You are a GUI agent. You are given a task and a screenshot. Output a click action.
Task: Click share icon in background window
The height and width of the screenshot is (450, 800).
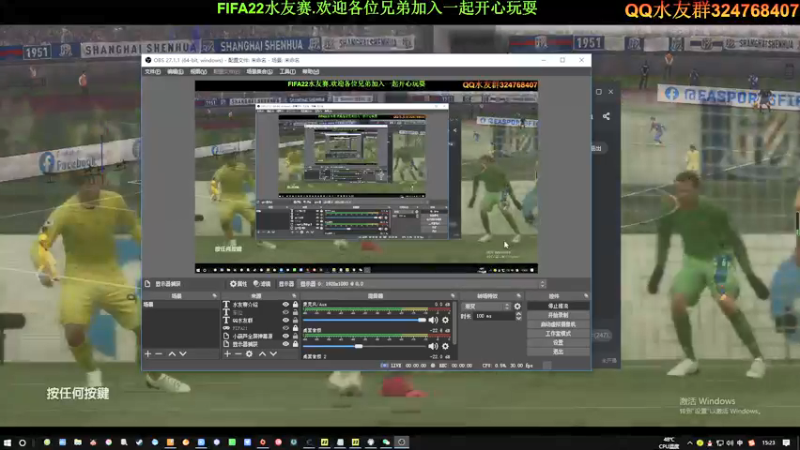point(606,116)
